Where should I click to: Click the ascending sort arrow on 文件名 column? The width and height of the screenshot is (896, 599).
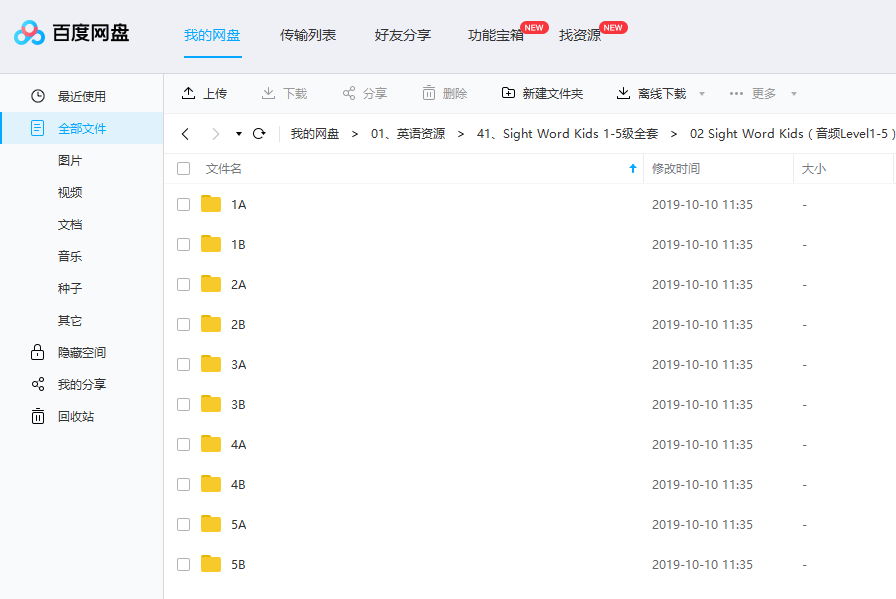point(632,168)
